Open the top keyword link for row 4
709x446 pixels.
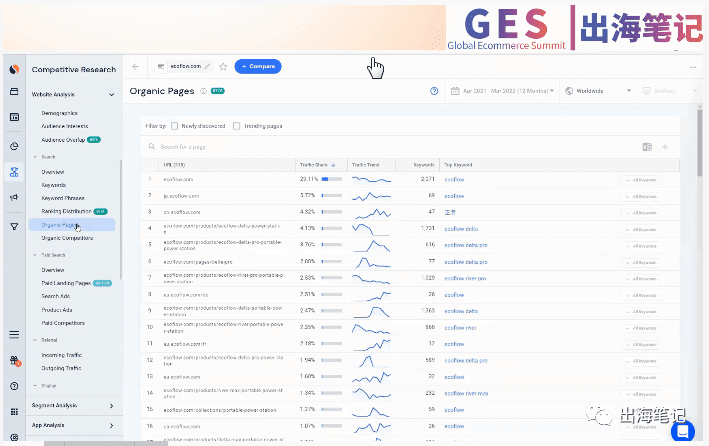[x=461, y=229]
